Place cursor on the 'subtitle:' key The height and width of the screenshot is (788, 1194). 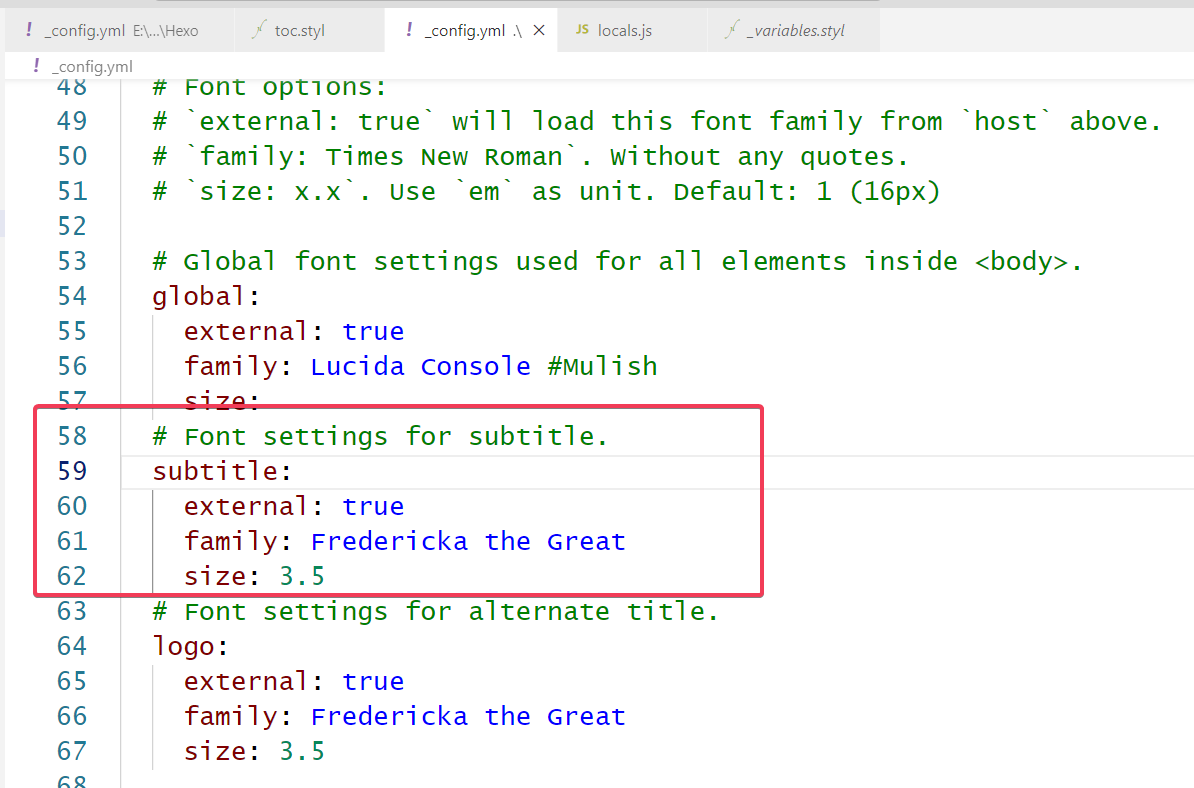(x=216, y=471)
